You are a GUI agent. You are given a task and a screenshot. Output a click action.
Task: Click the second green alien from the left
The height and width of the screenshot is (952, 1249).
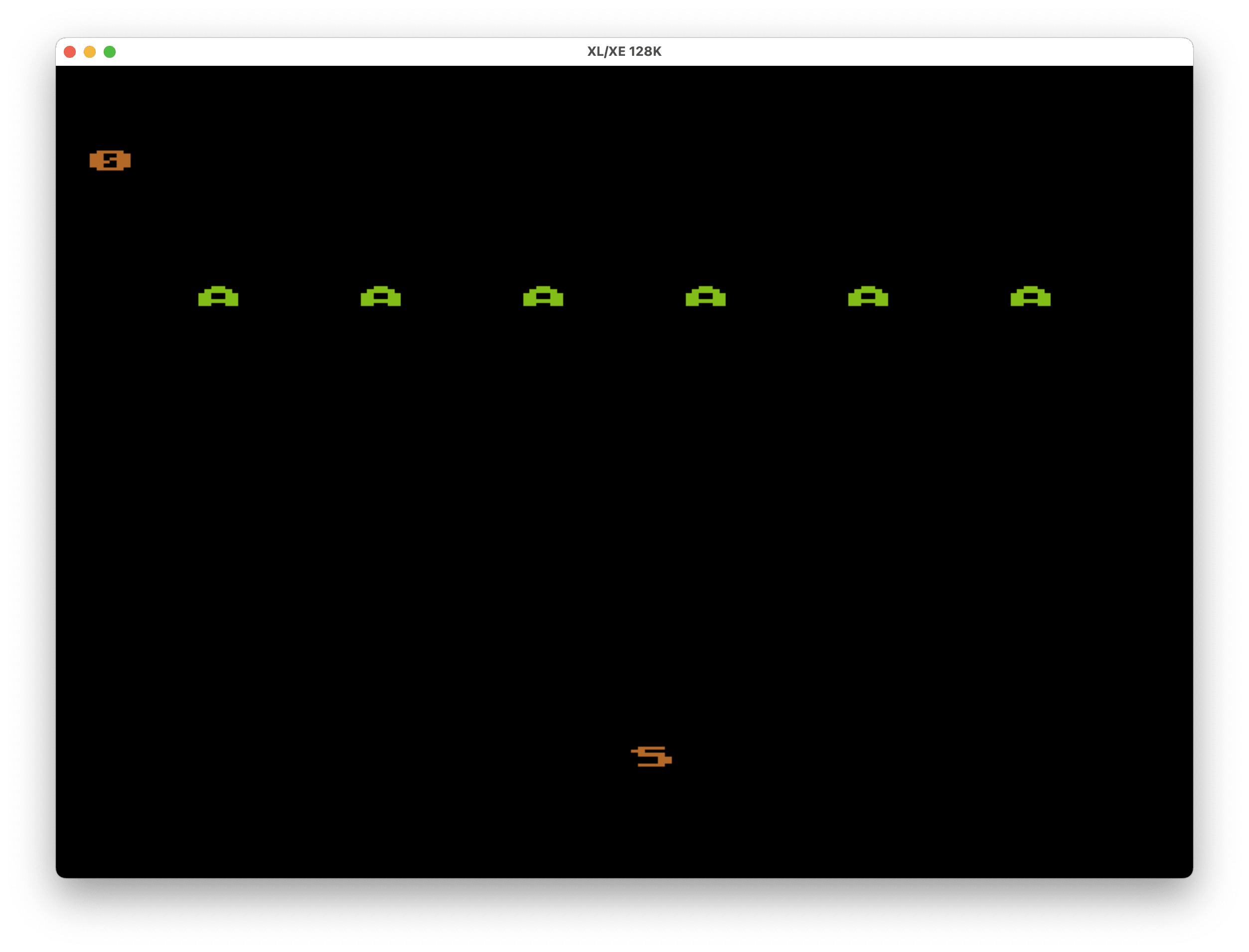point(381,297)
